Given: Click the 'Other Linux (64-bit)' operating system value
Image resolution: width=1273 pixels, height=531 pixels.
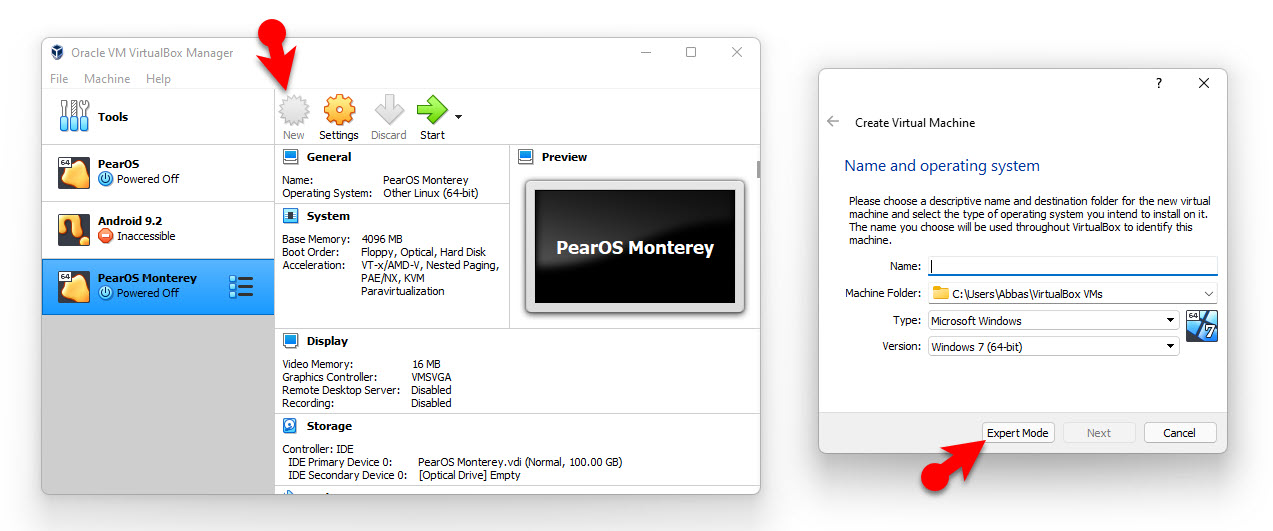Looking at the screenshot, I should [x=431, y=193].
